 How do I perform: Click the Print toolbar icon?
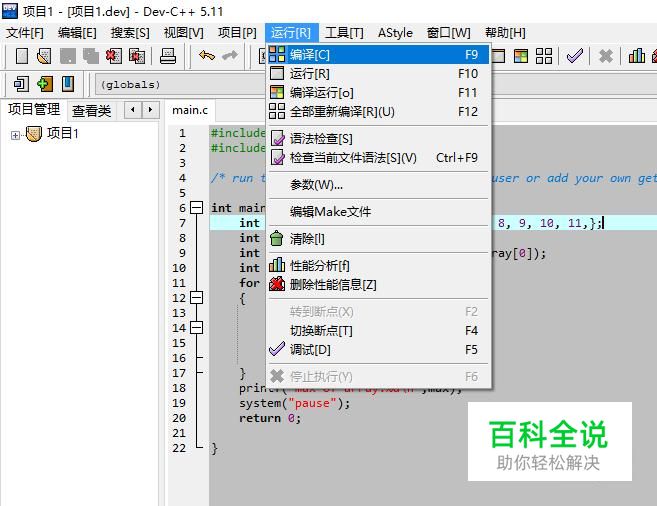[x=168, y=56]
